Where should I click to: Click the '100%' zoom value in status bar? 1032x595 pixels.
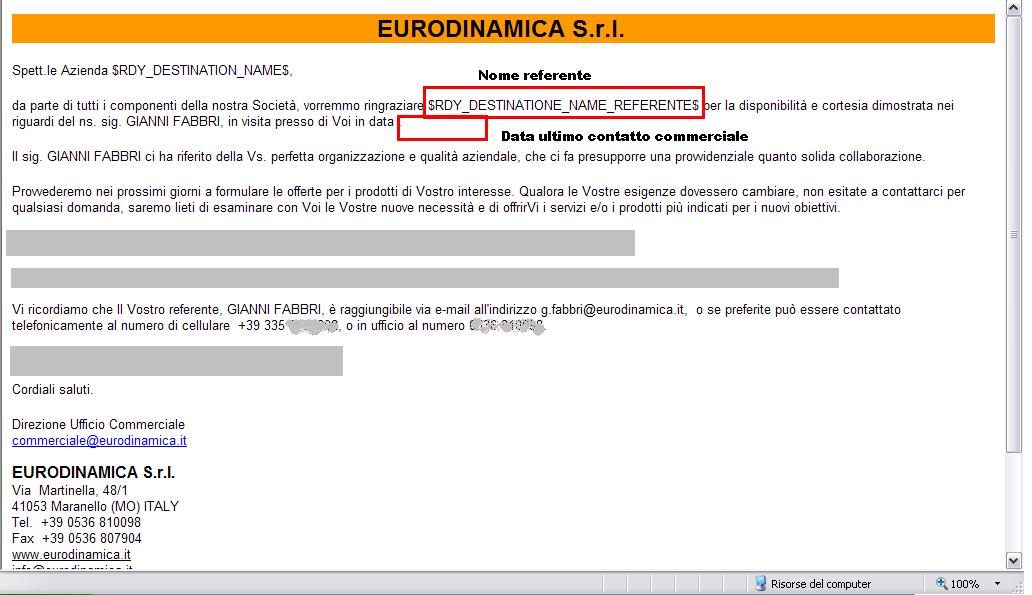click(x=965, y=584)
